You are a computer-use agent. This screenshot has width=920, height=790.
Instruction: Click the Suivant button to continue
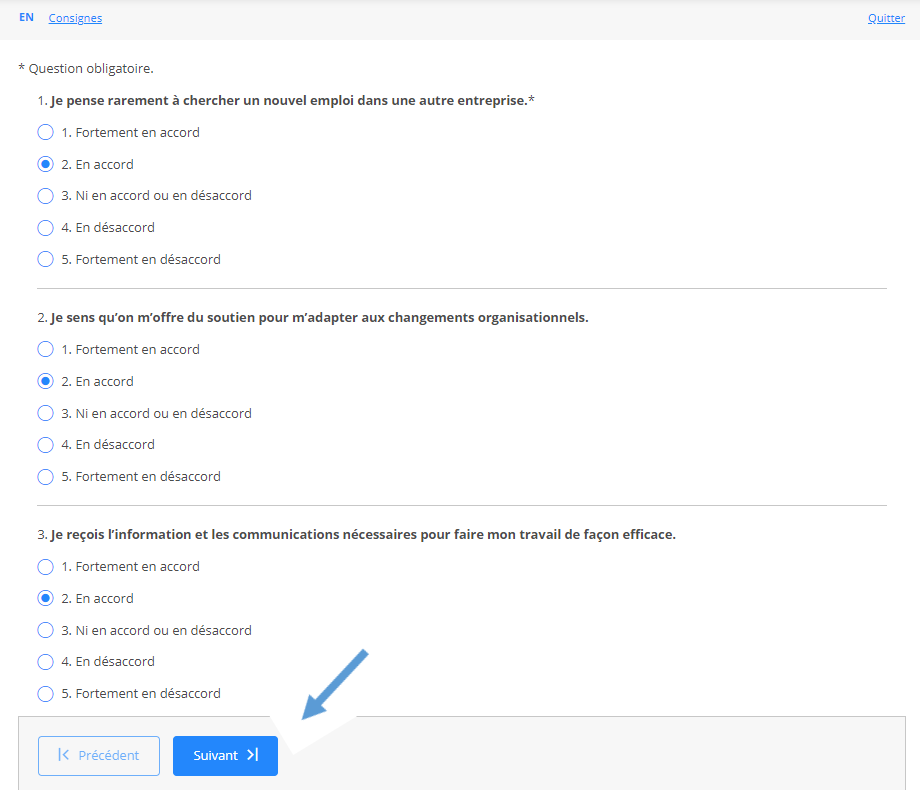coord(225,755)
